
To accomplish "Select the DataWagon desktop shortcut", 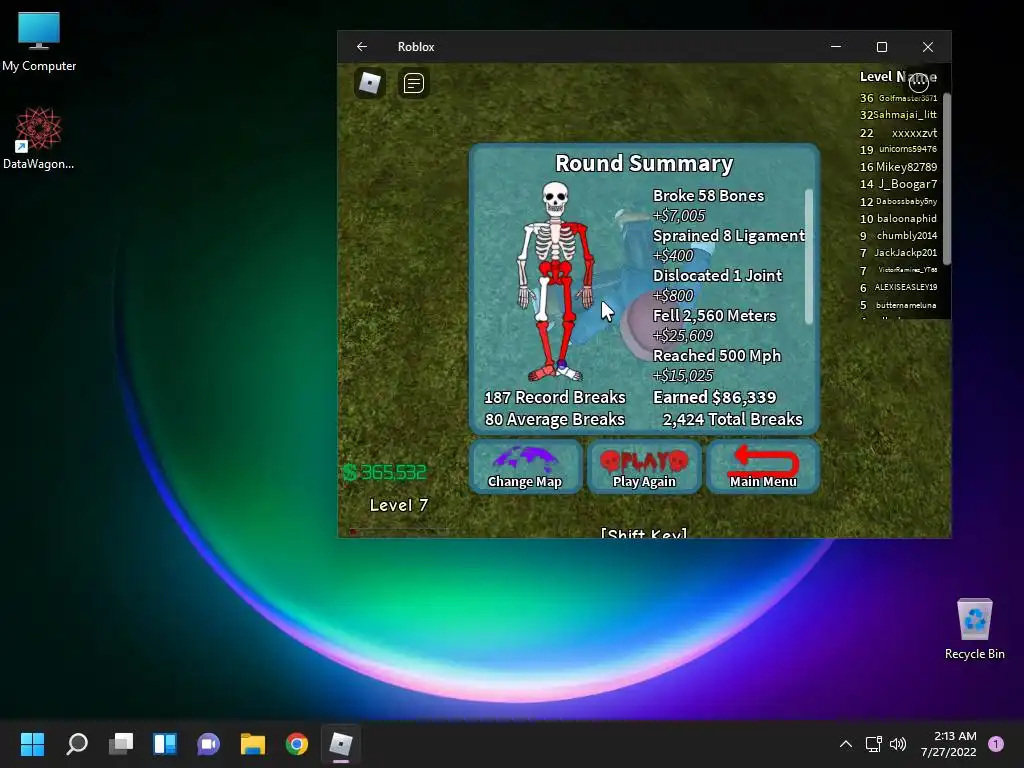I will tap(39, 138).
